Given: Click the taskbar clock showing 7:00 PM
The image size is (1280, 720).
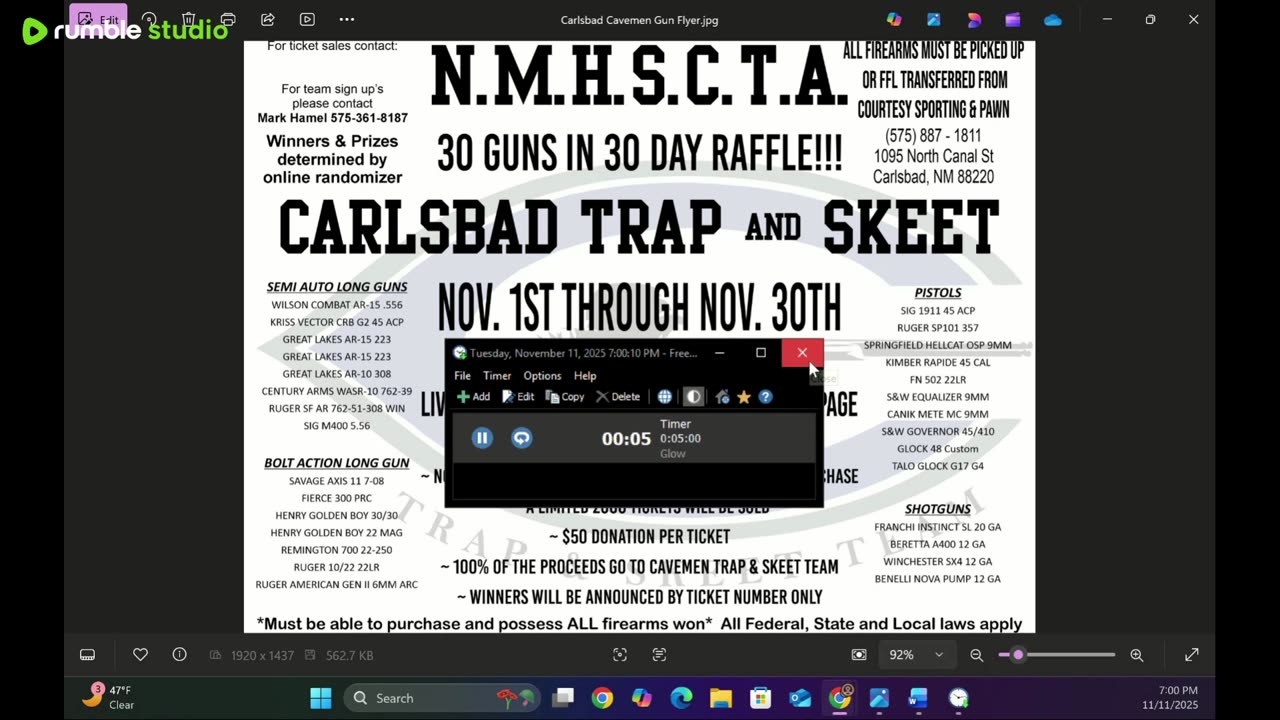Looking at the screenshot, I should 1170,698.
